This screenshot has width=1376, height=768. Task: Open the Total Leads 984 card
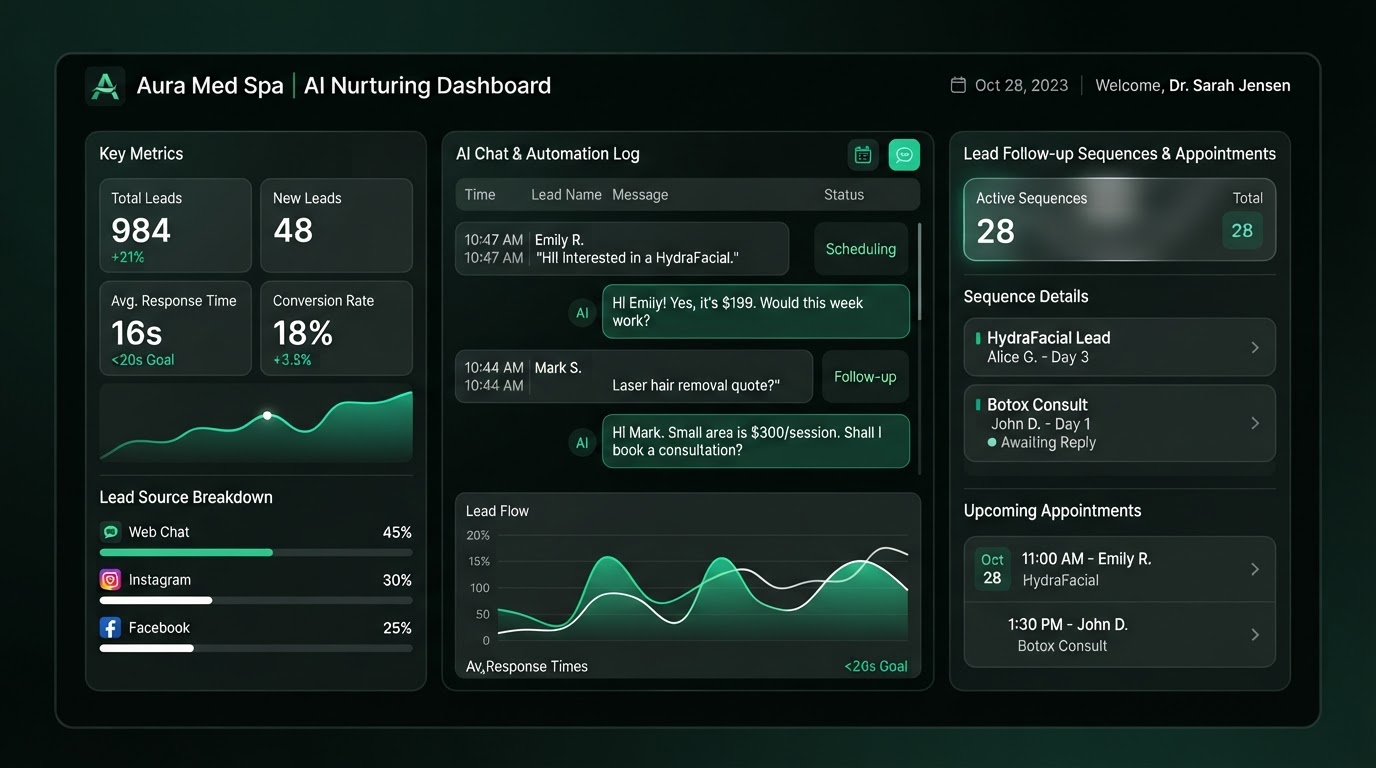click(175, 225)
